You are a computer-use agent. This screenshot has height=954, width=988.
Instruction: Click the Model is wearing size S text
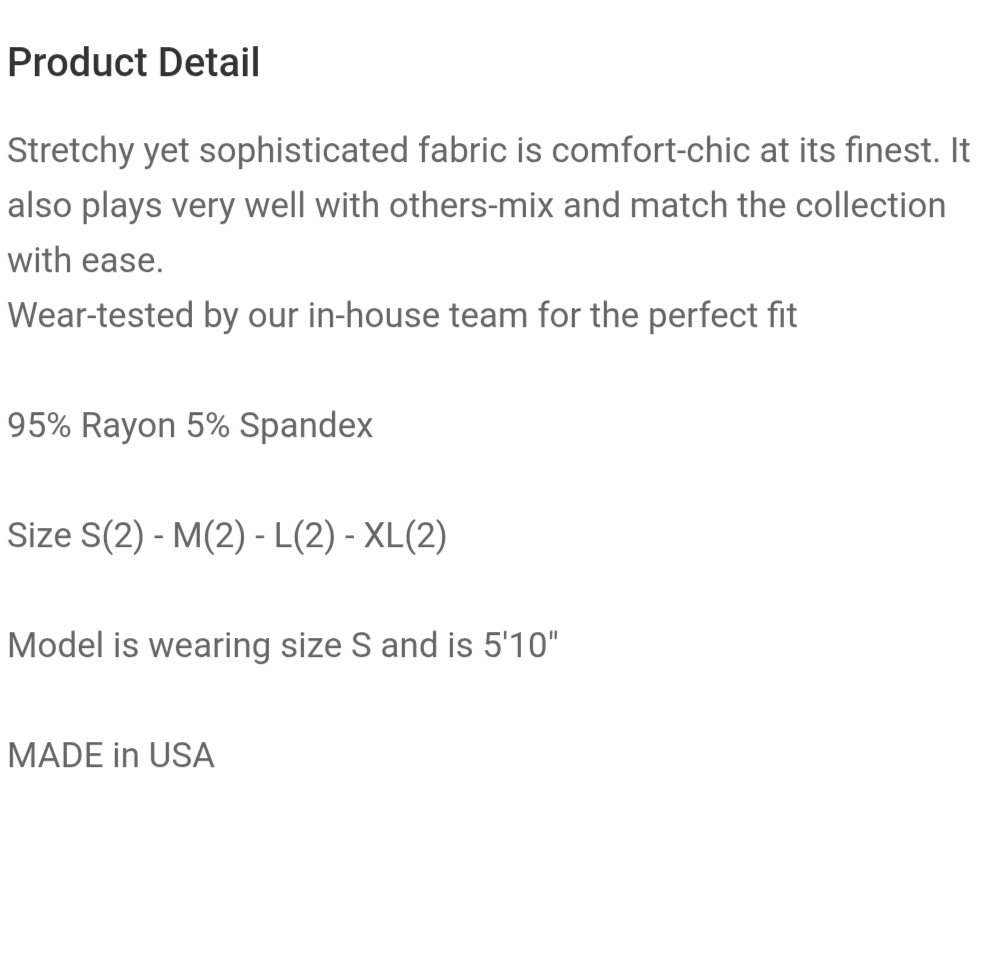[x=189, y=646]
